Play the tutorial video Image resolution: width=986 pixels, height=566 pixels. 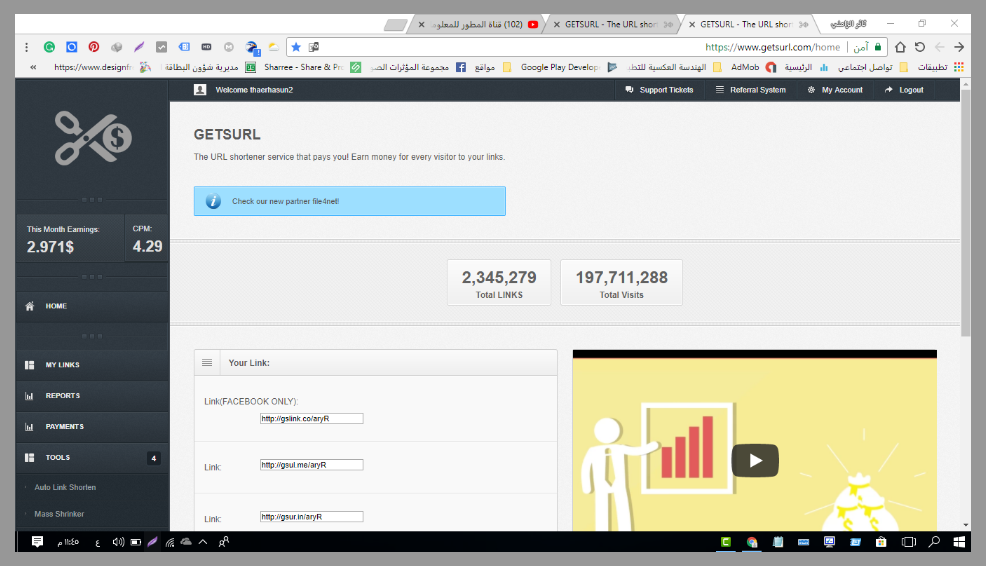(x=755, y=460)
